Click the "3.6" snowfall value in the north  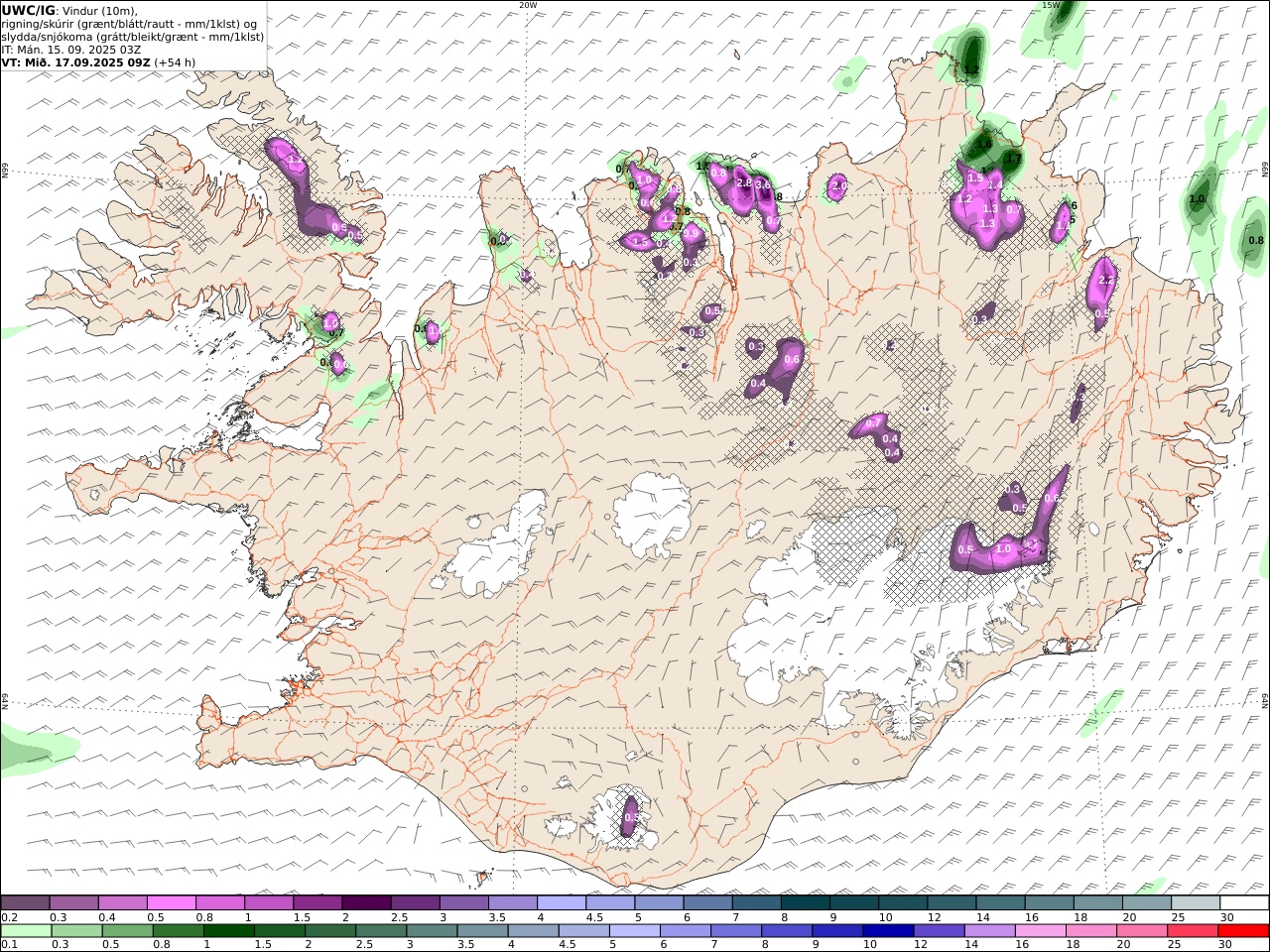763,184
